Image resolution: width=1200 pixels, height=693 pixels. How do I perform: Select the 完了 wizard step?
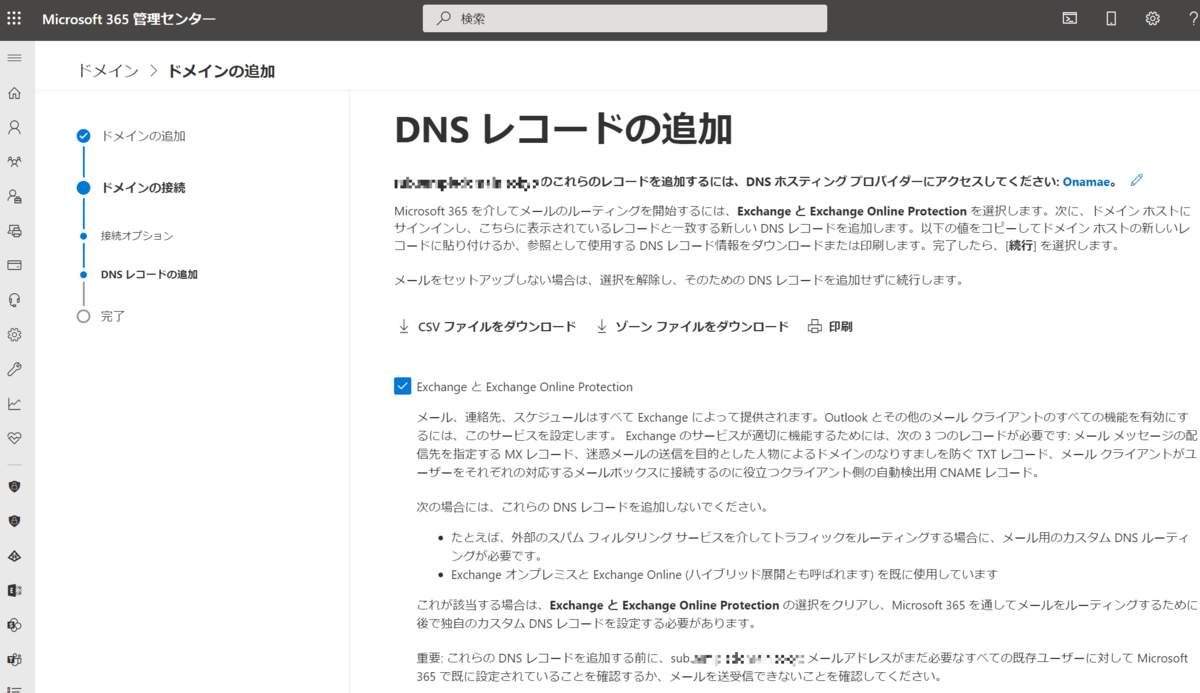click(x=113, y=316)
